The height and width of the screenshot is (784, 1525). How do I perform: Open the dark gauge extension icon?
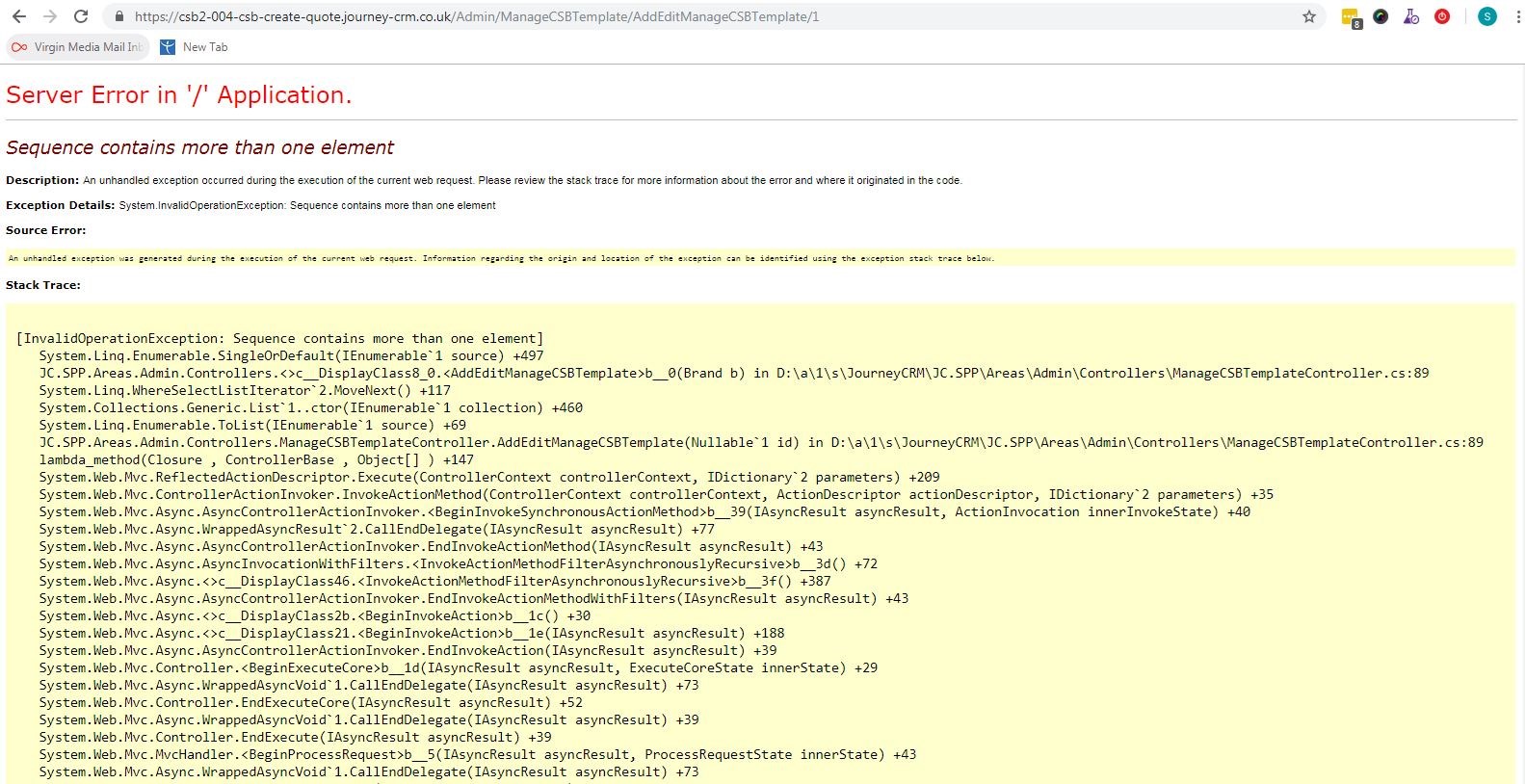coord(1380,16)
